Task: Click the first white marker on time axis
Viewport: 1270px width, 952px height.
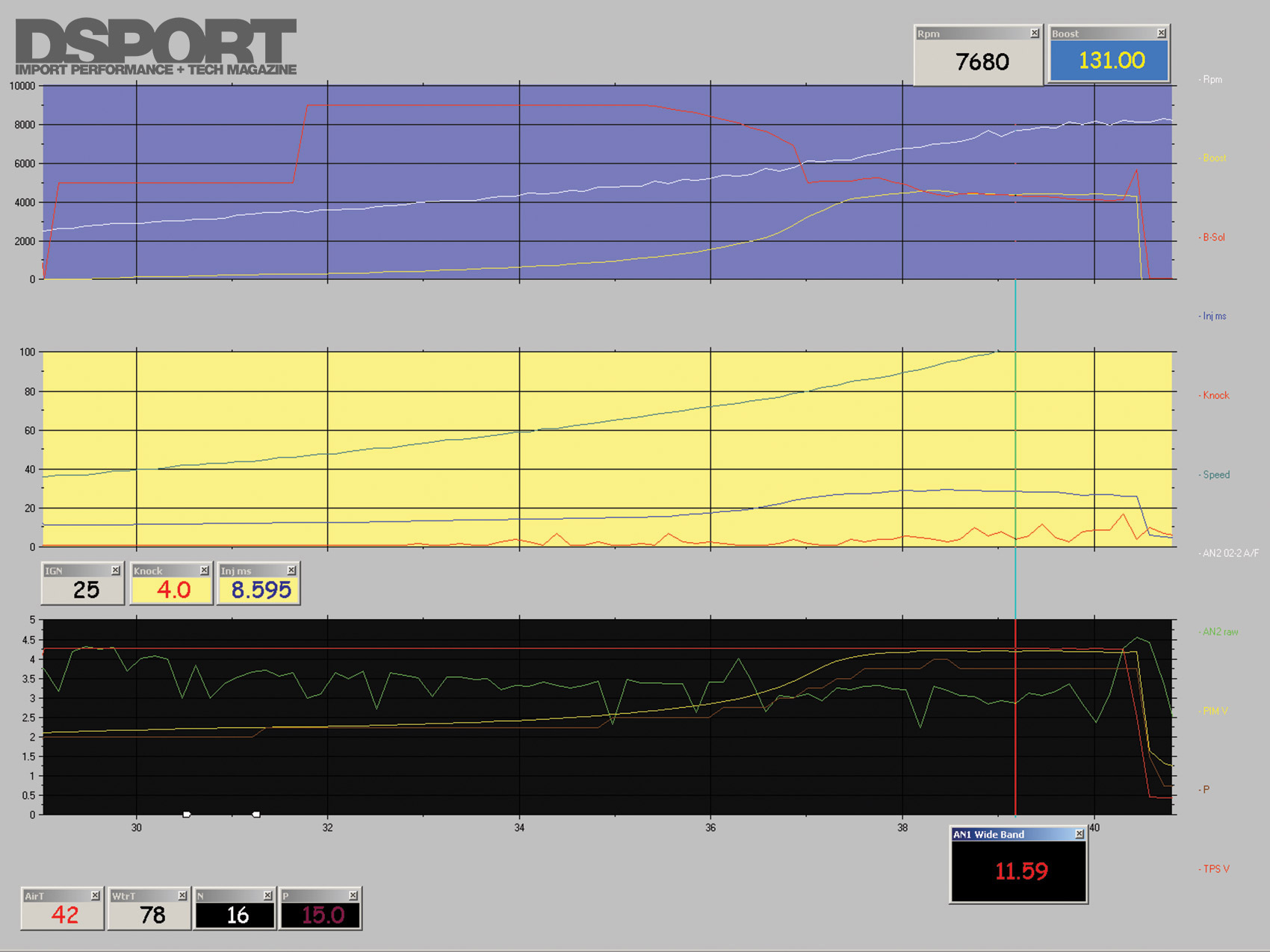Action: pos(187,814)
